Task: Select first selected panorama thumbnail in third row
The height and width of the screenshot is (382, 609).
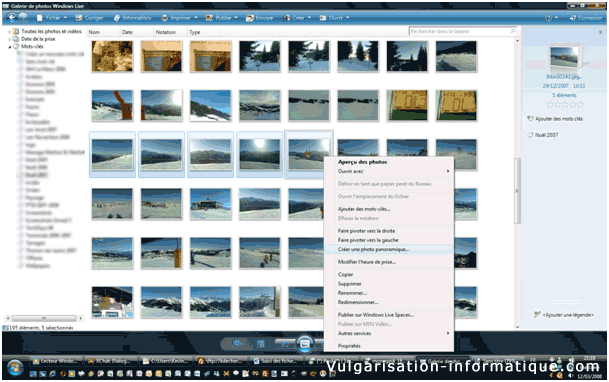Action: tap(112, 155)
